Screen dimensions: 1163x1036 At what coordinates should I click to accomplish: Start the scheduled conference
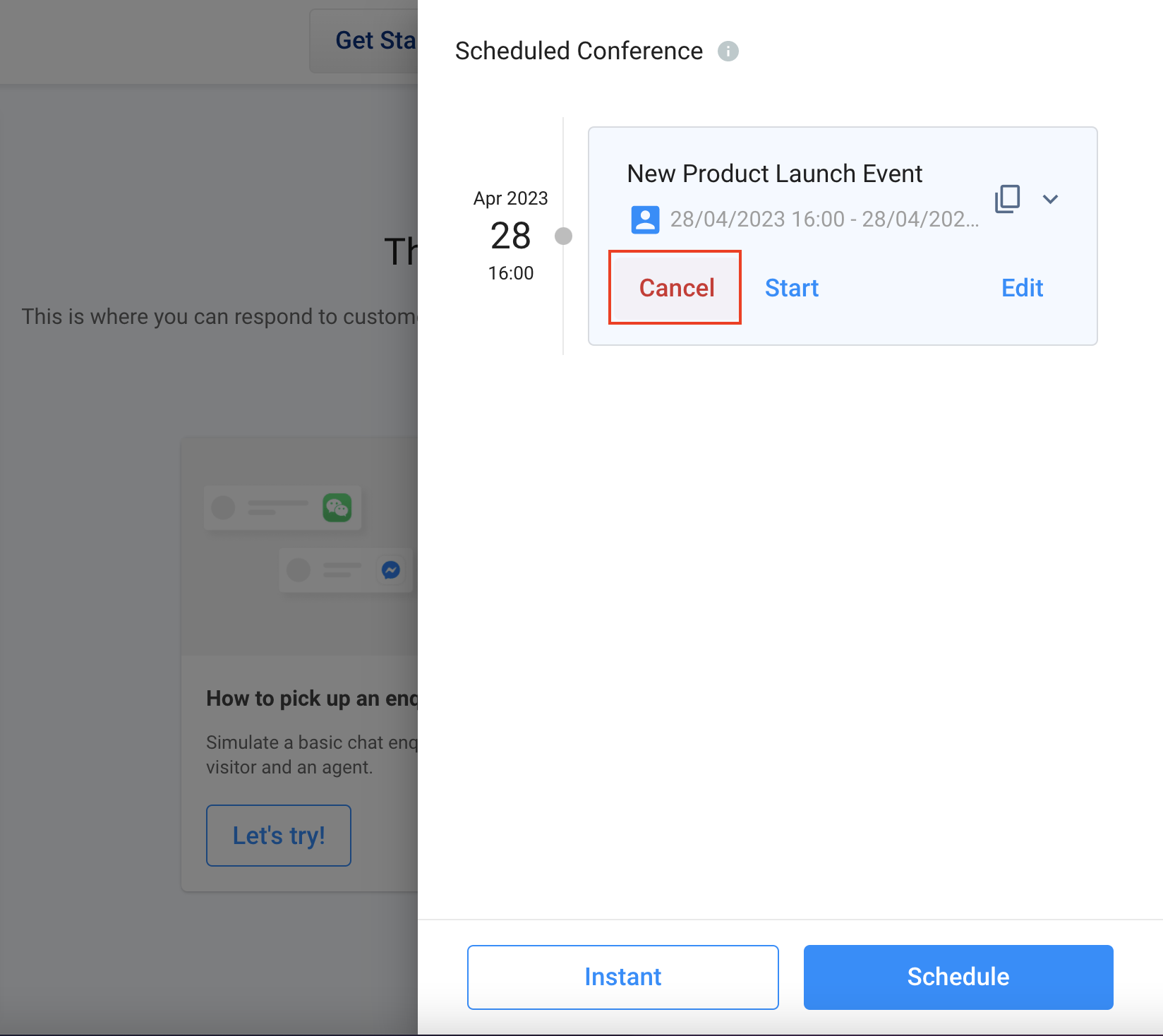[x=792, y=288]
